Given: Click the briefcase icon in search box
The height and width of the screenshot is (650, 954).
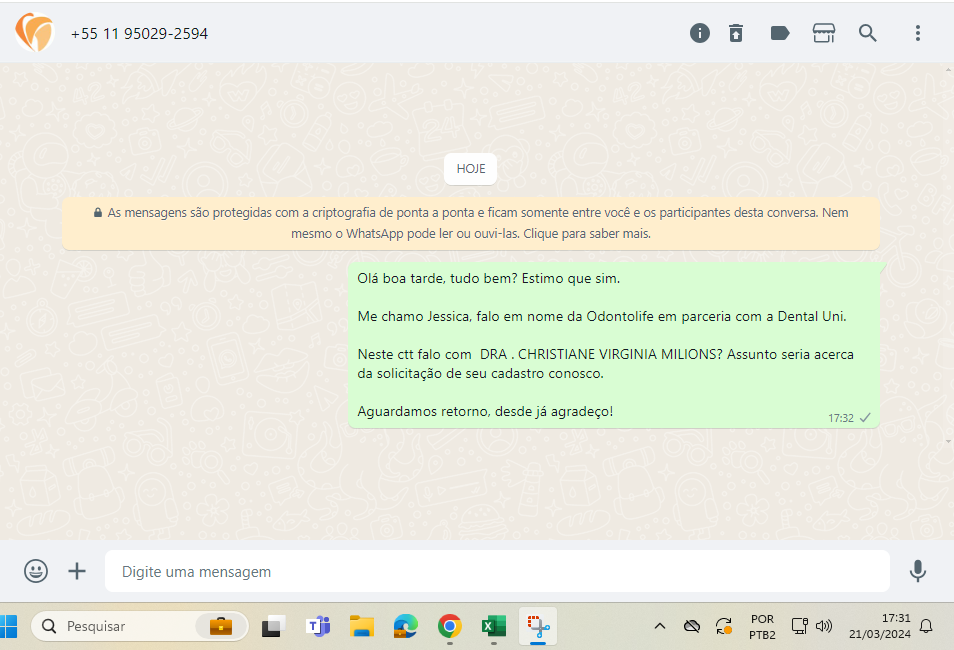Looking at the screenshot, I should click(x=221, y=626).
